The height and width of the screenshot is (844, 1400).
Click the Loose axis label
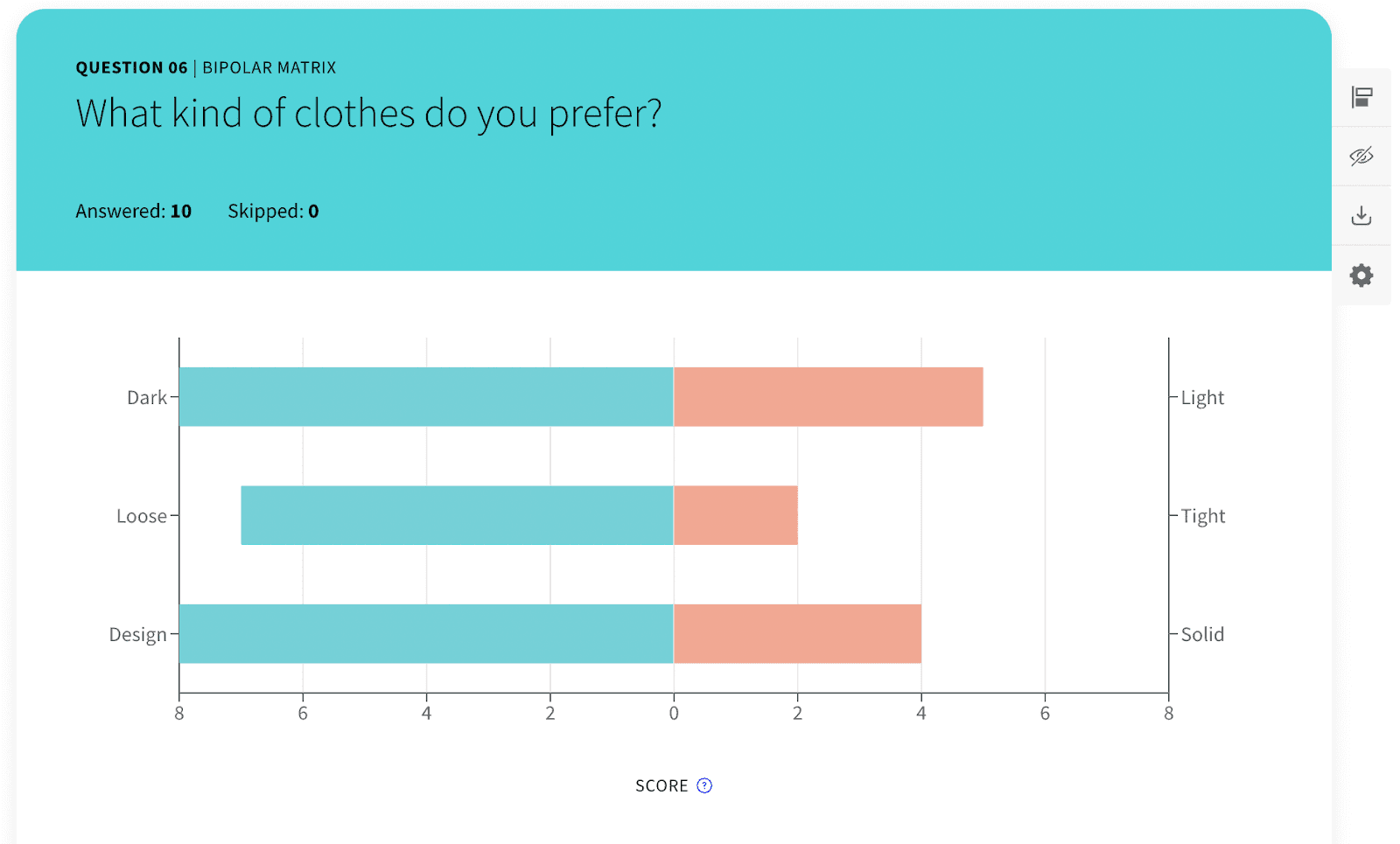tap(142, 516)
